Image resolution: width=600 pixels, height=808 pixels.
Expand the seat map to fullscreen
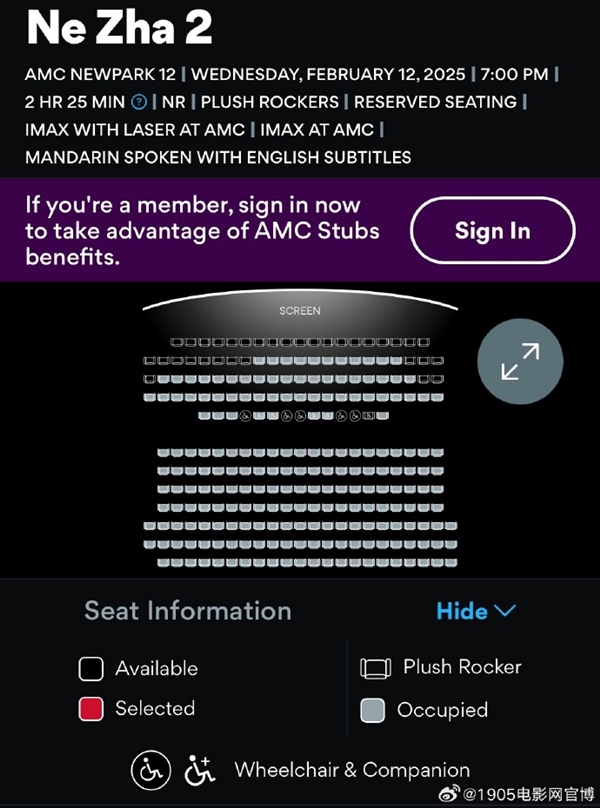tap(520, 362)
